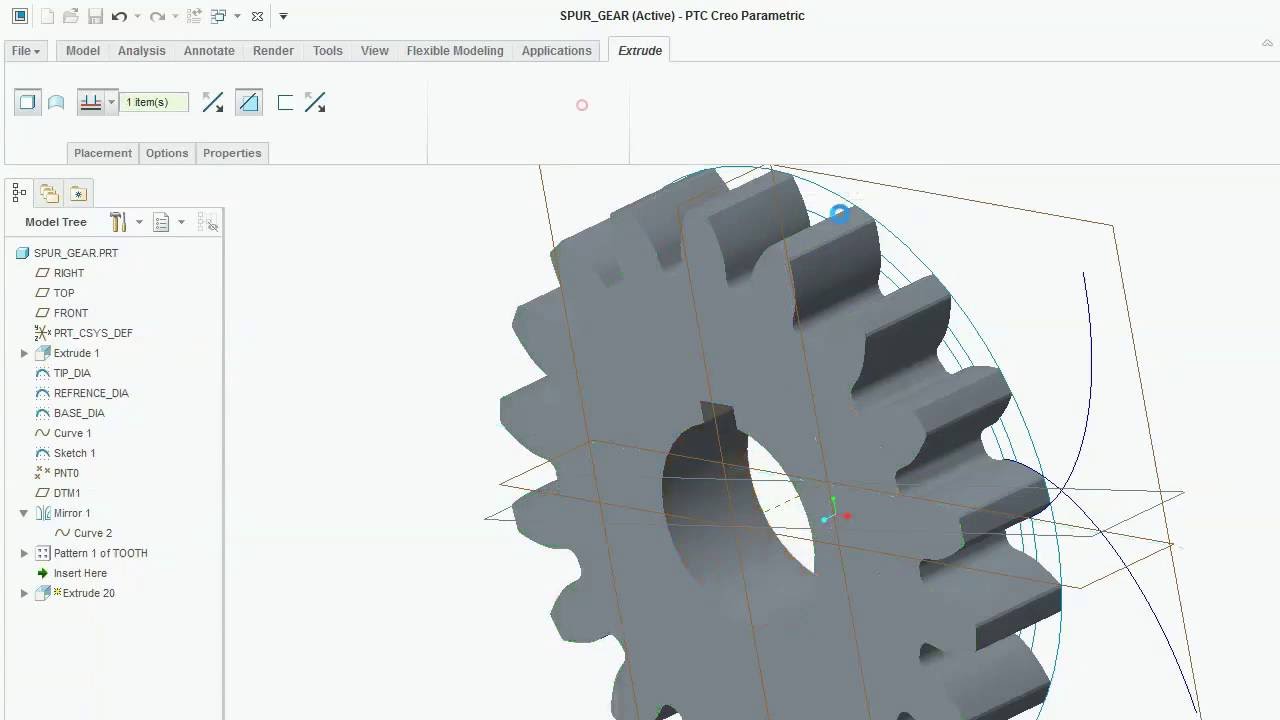Image resolution: width=1280 pixels, height=720 pixels.
Task: Expand the Extrude 1 tree node
Action: pyautogui.click(x=24, y=353)
